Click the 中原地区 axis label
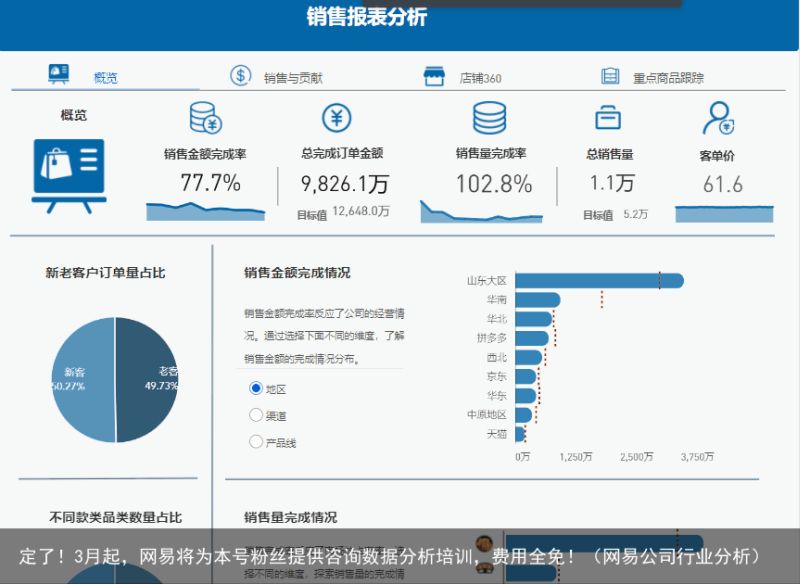 (487, 415)
